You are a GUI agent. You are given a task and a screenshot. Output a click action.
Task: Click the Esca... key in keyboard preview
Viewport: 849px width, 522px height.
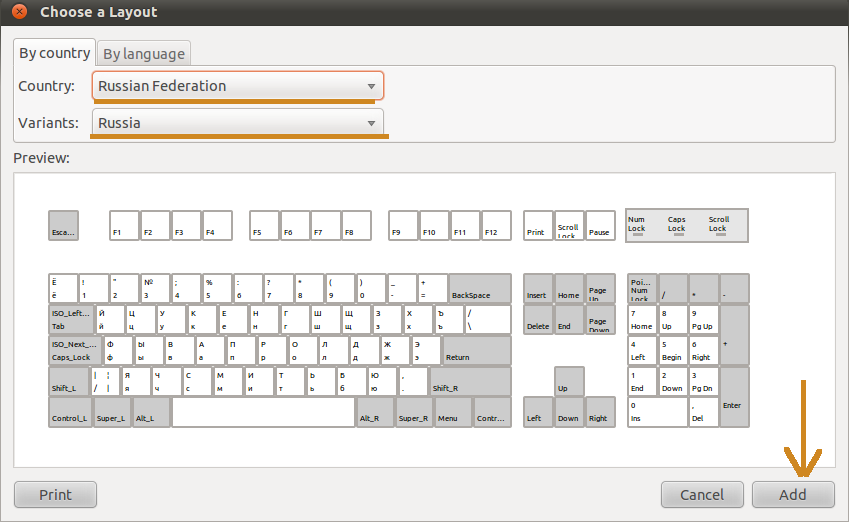(x=63, y=225)
